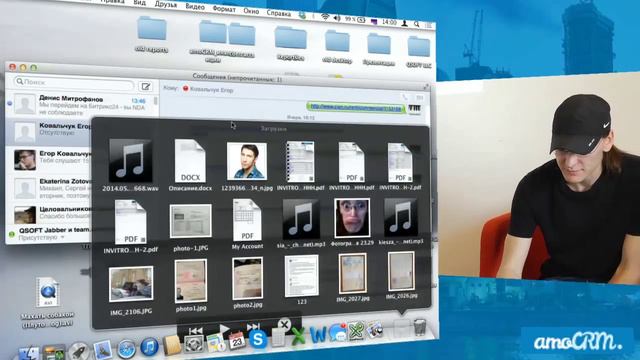Open Safari compass icon in the Dock

tap(127, 349)
